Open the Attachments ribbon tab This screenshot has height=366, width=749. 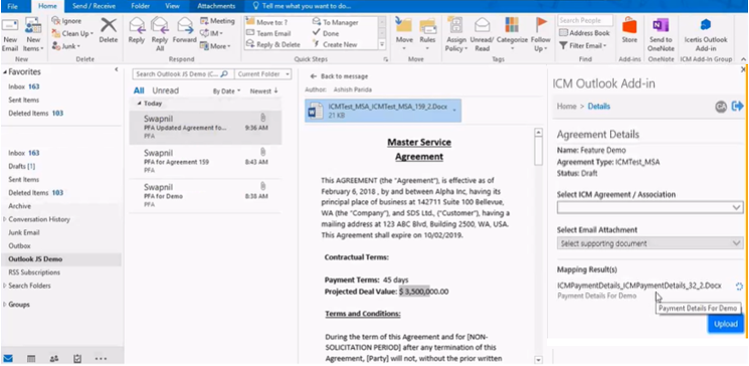point(216,6)
